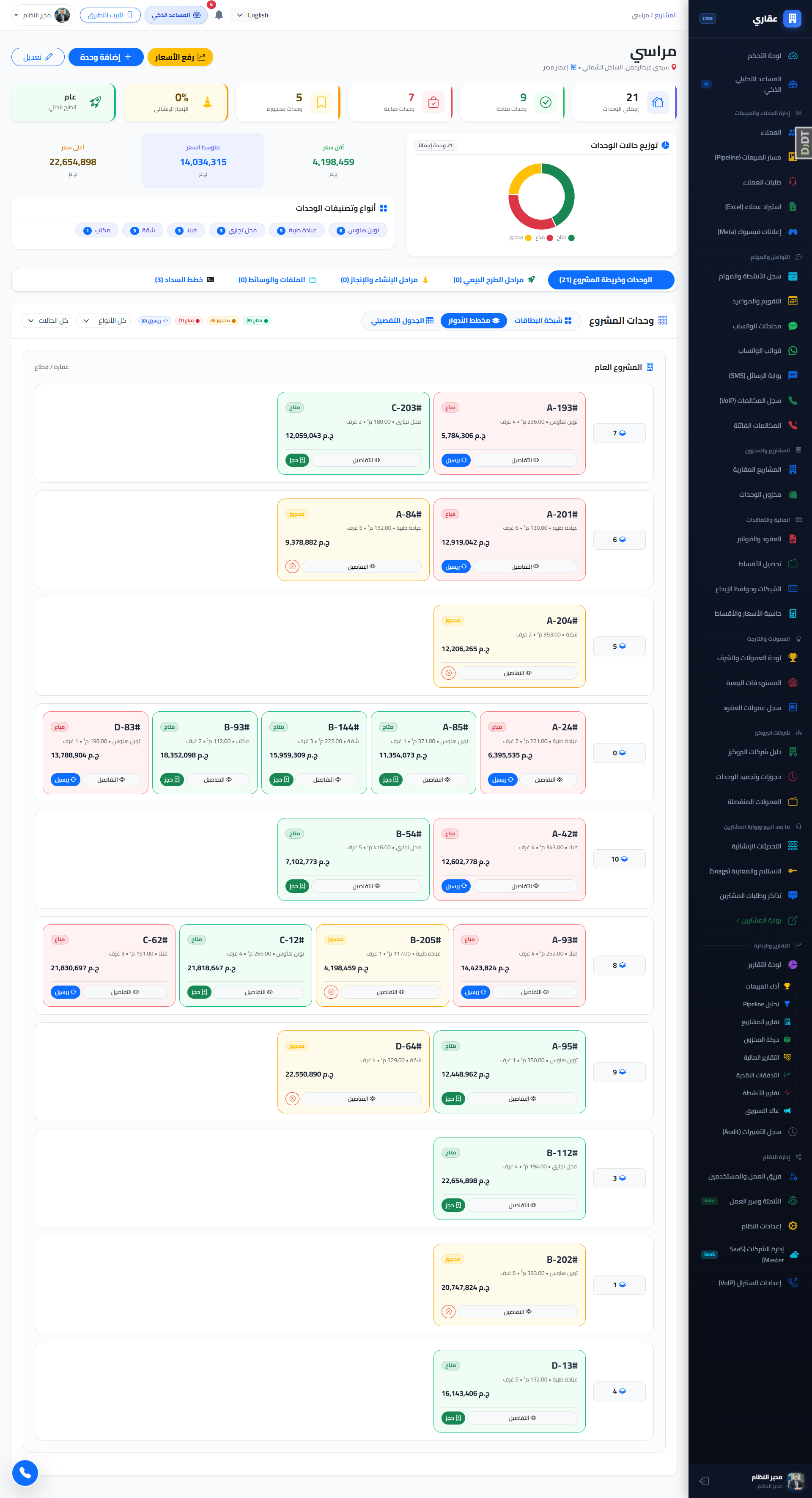Viewport: 812px width, 1498px height.
Task: Click the تعديل button
Action: [38, 57]
